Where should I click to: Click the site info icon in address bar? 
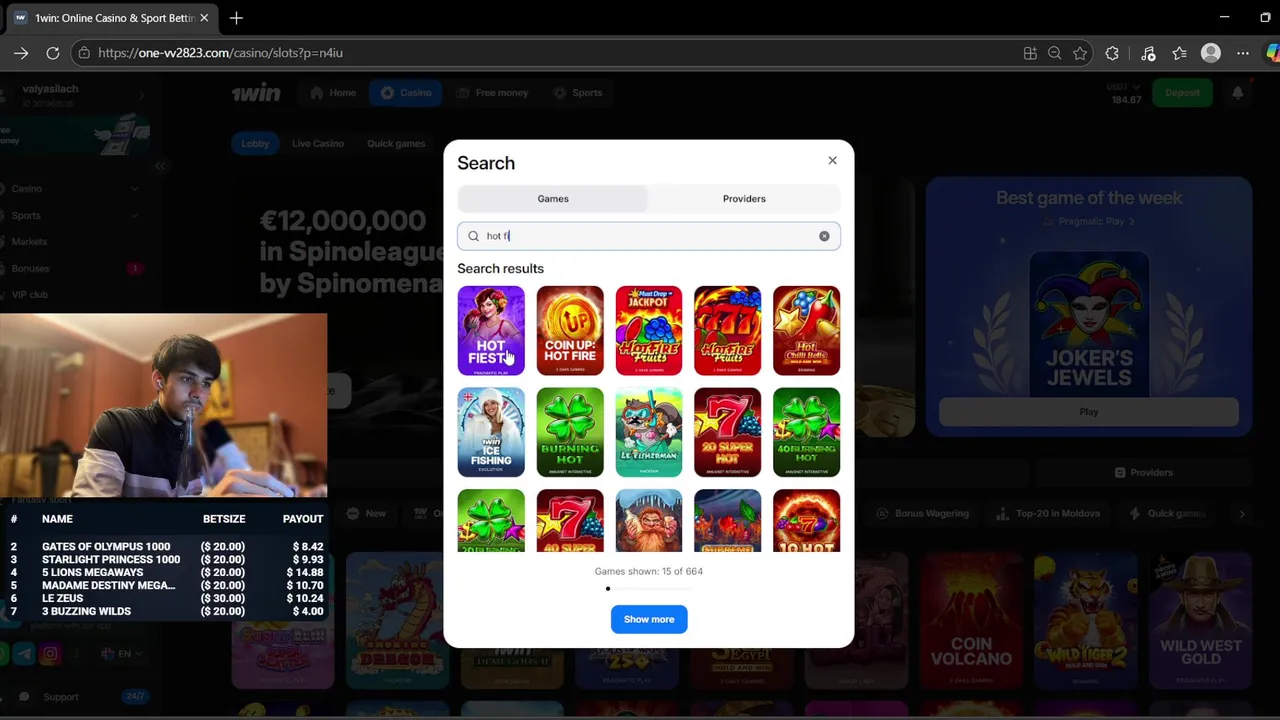pos(85,53)
